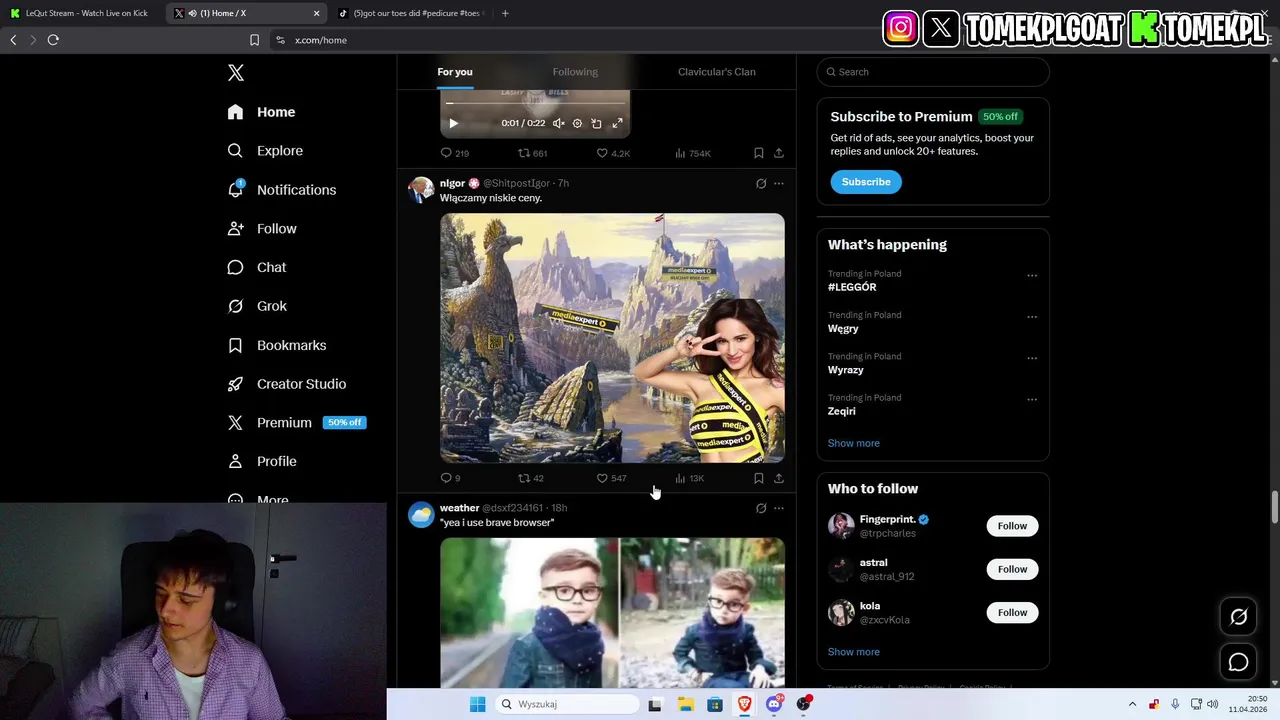Show hidden system tray icons
Image resolution: width=1280 pixels, height=720 pixels.
tap(1132, 704)
